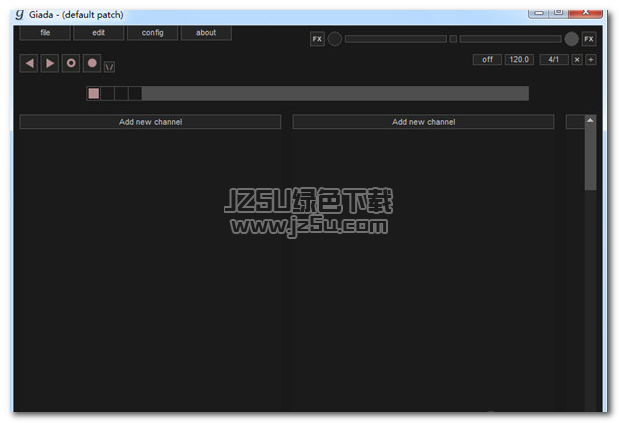Rewind sequencer to the beginning
The width and height of the screenshot is (619, 423).
[29, 64]
